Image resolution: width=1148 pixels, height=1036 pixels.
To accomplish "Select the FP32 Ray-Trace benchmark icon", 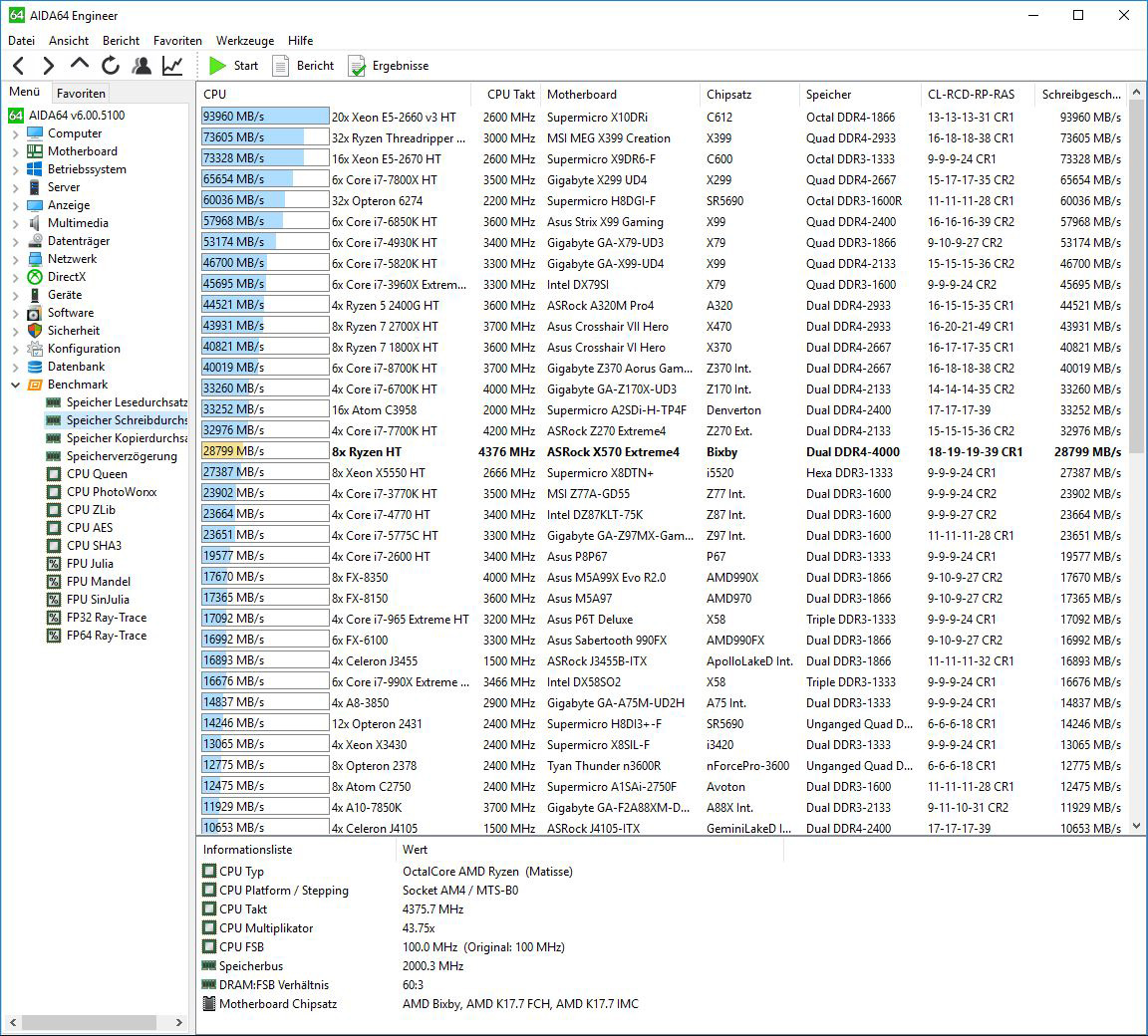I will click(x=54, y=618).
